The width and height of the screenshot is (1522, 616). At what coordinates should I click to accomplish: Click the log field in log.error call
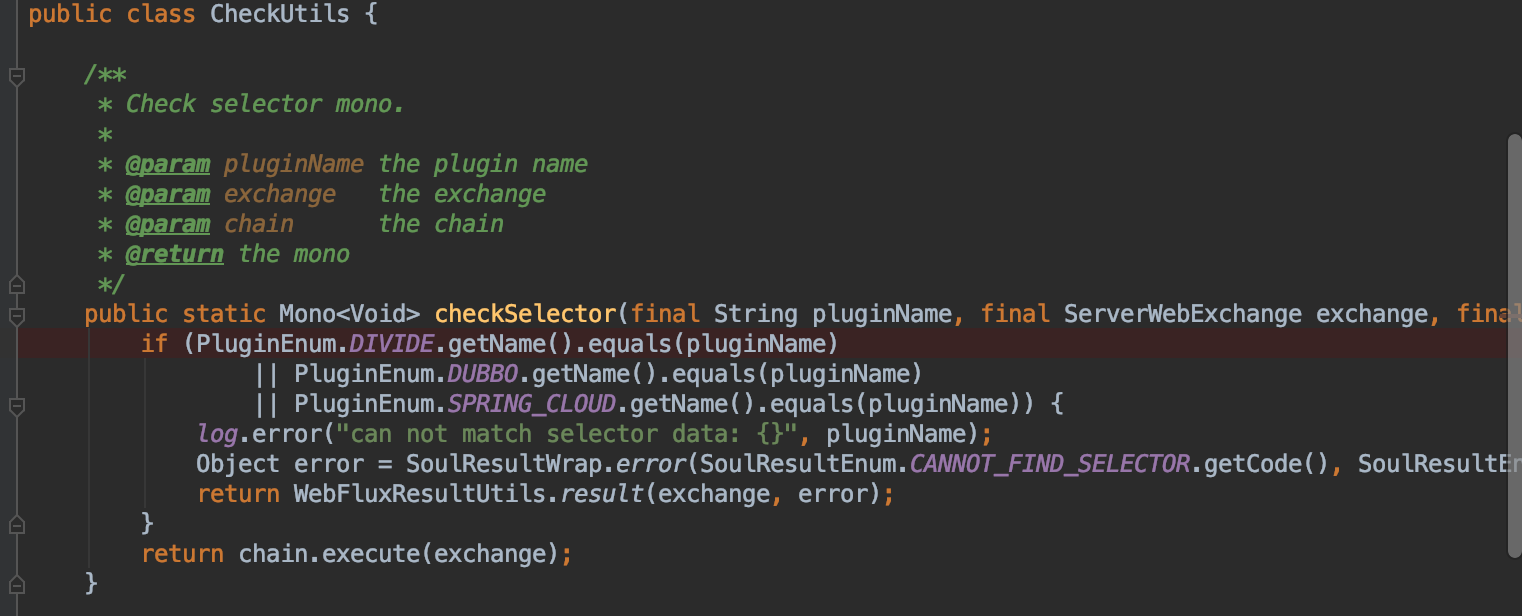click(x=216, y=434)
